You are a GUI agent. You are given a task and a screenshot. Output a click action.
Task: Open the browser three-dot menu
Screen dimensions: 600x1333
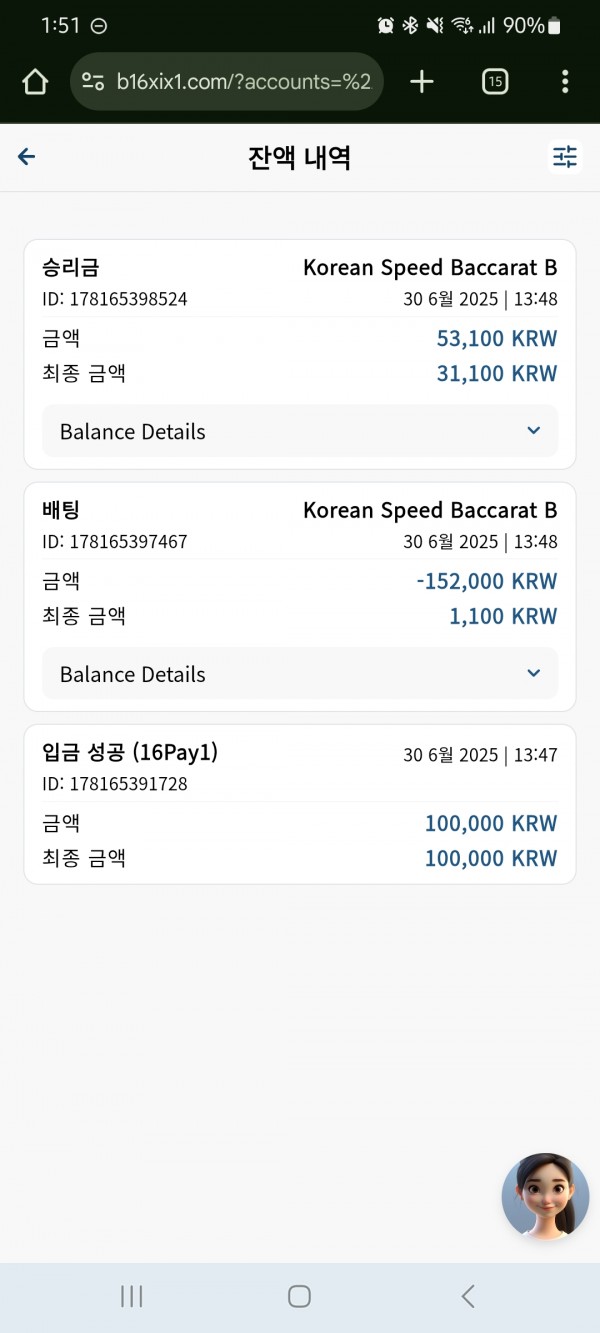565,82
